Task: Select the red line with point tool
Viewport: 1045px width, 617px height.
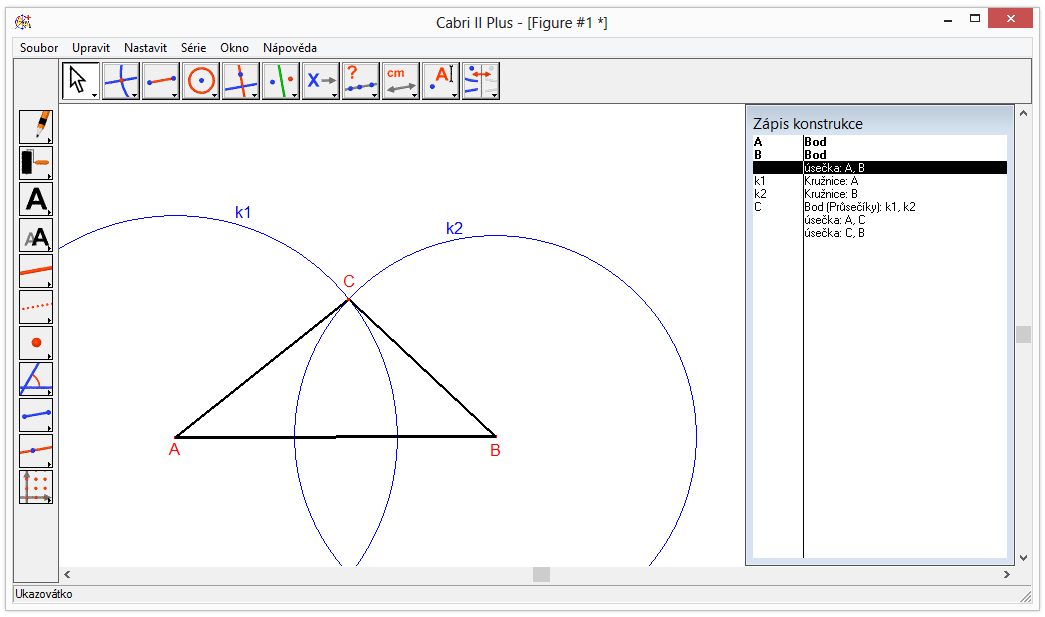Action: [x=36, y=451]
